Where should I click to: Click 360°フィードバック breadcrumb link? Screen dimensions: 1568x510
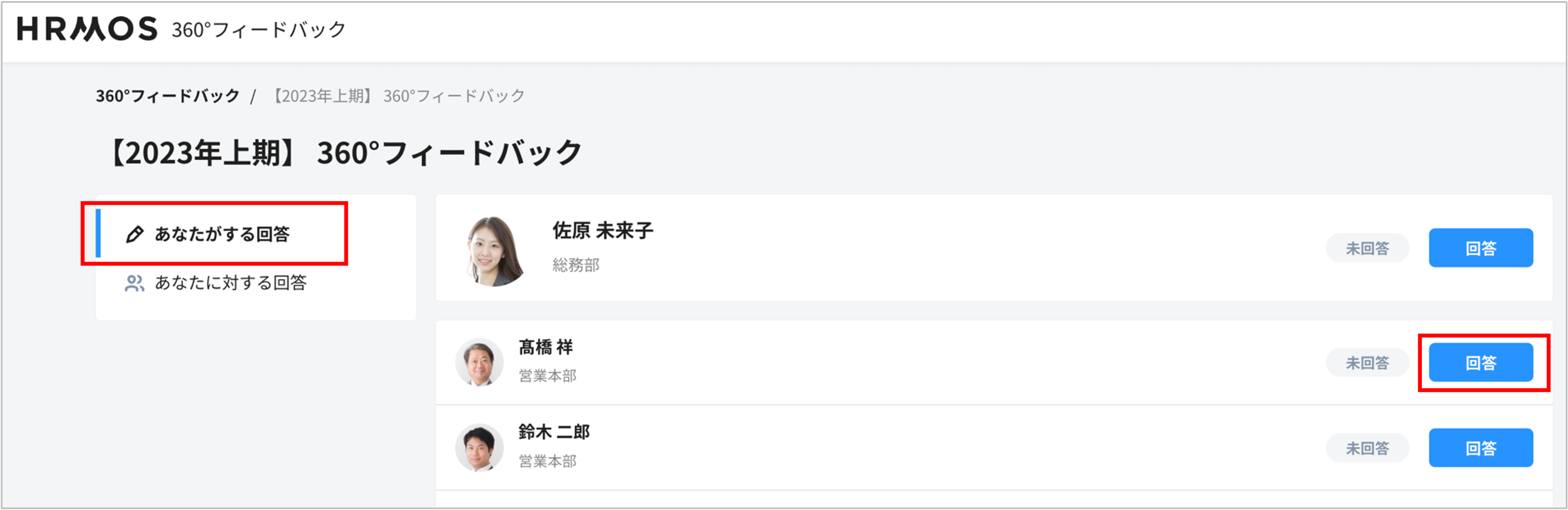tap(167, 96)
